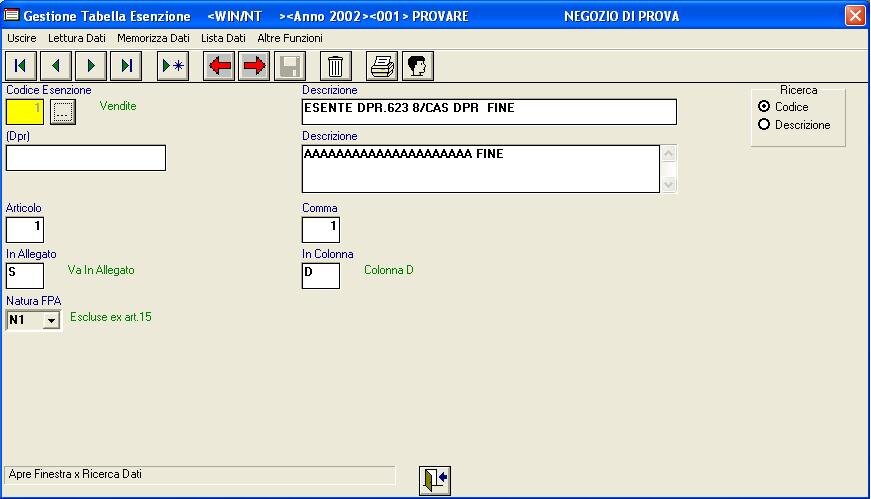
Task: Open the Lettura Dati menu
Action: tap(76, 37)
